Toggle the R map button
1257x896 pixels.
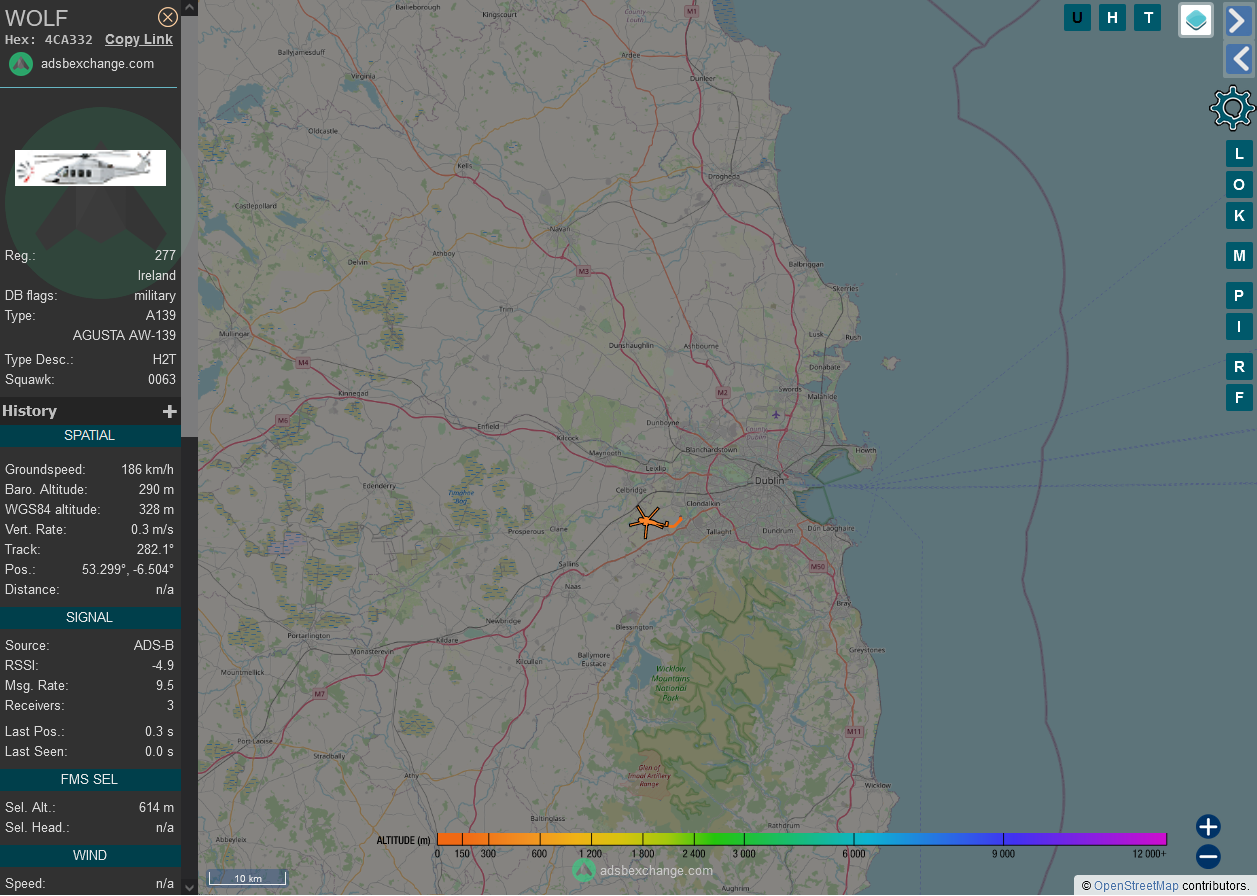1239,367
